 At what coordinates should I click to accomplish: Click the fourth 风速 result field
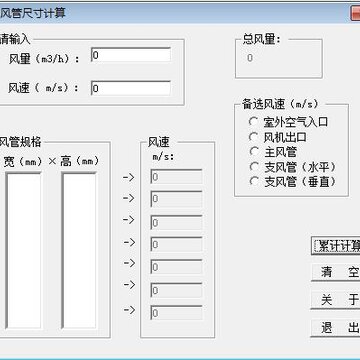(x=177, y=245)
